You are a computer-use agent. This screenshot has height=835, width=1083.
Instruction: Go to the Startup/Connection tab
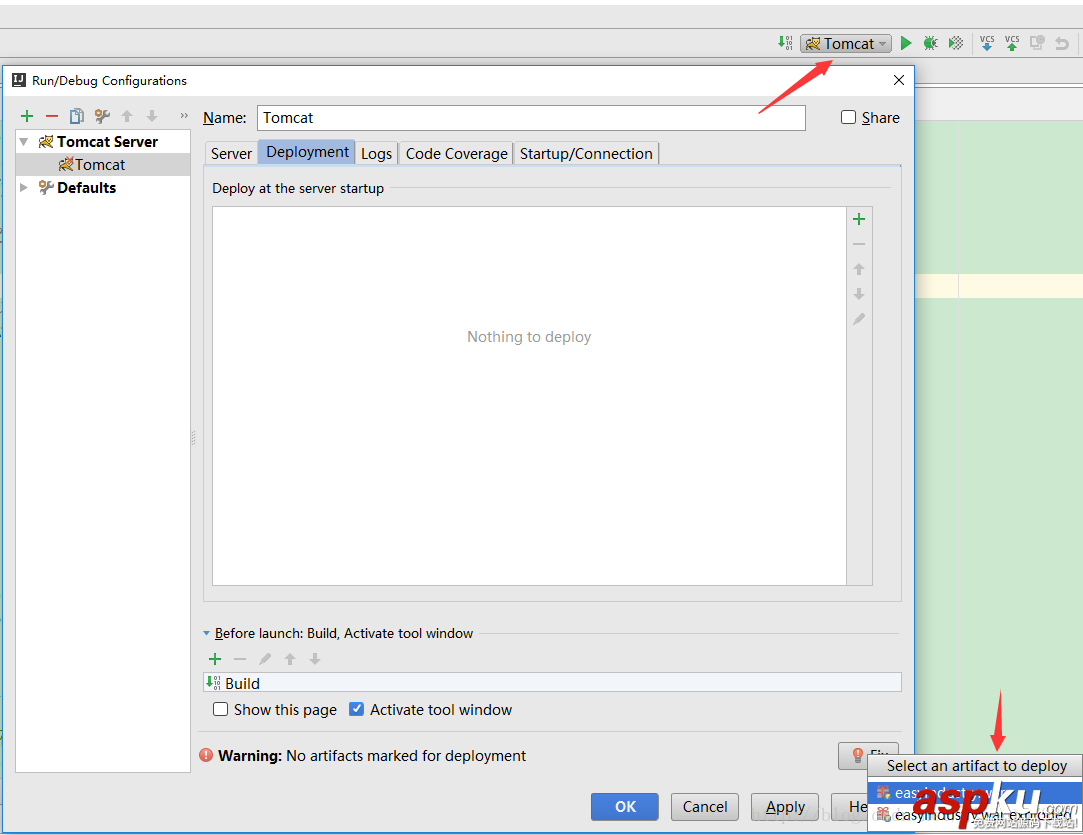[x=586, y=153]
